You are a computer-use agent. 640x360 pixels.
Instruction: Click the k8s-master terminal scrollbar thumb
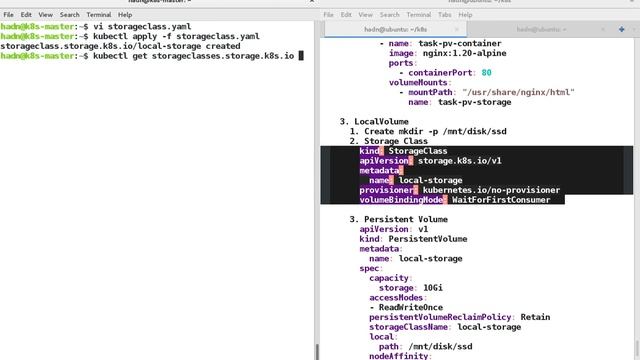point(317,352)
